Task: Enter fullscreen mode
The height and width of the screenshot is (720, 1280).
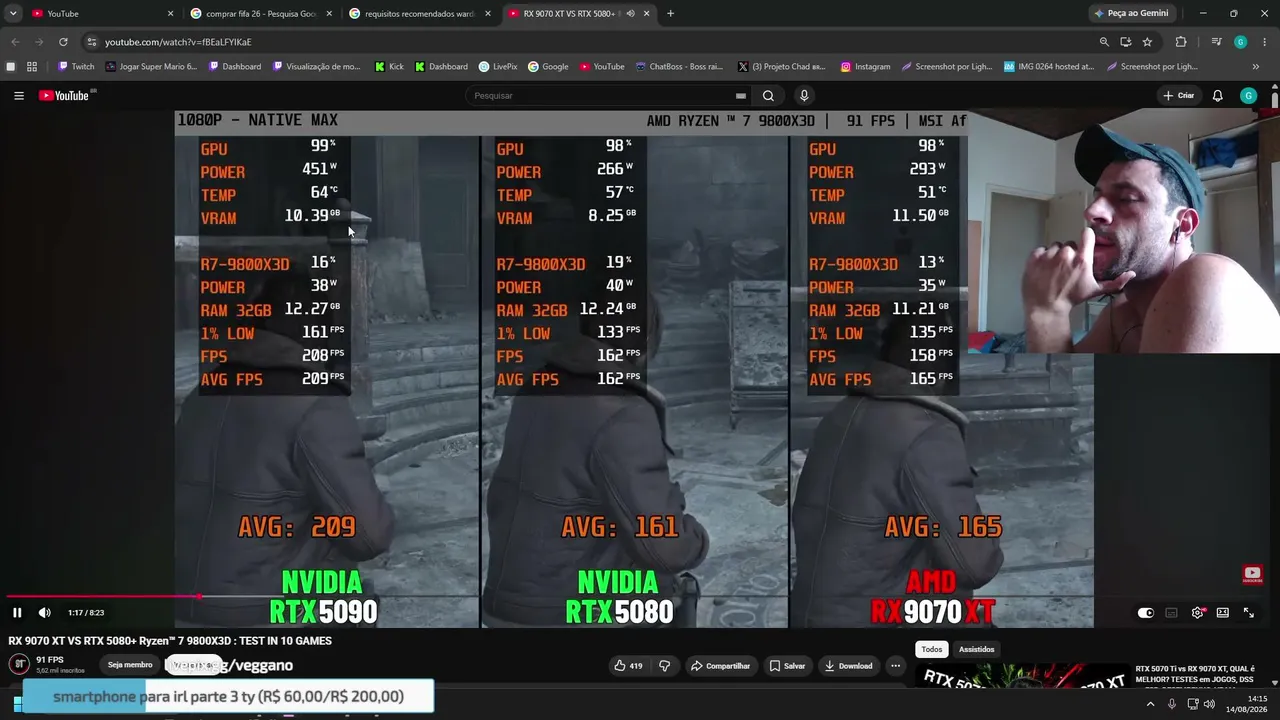Action: [1249, 613]
